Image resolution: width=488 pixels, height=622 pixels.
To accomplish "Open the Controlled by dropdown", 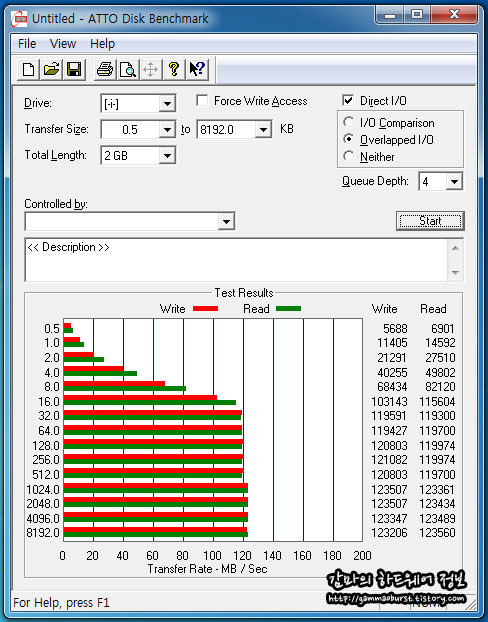I will pos(226,221).
